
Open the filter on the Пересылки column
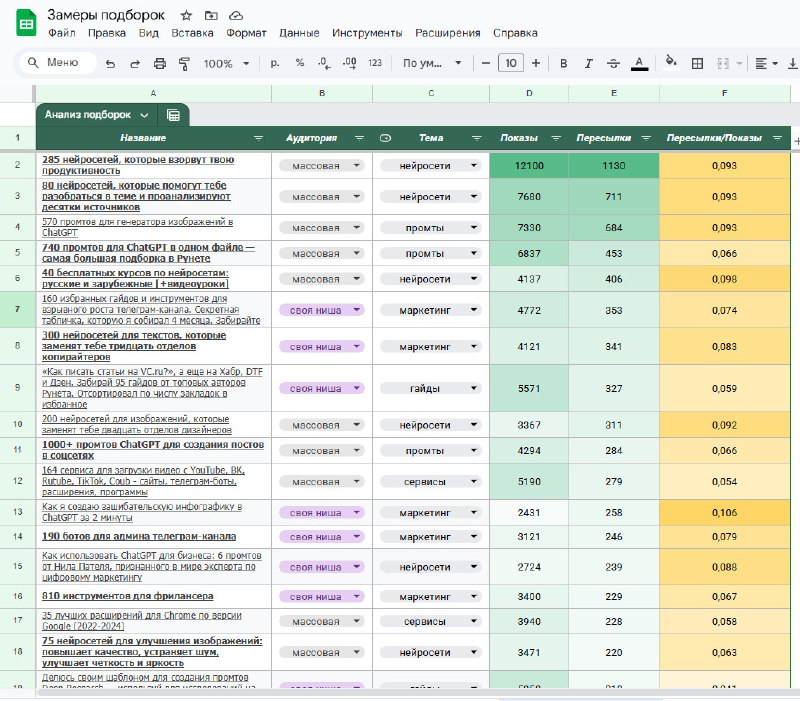pyautogui.click(x=646, y=138)
